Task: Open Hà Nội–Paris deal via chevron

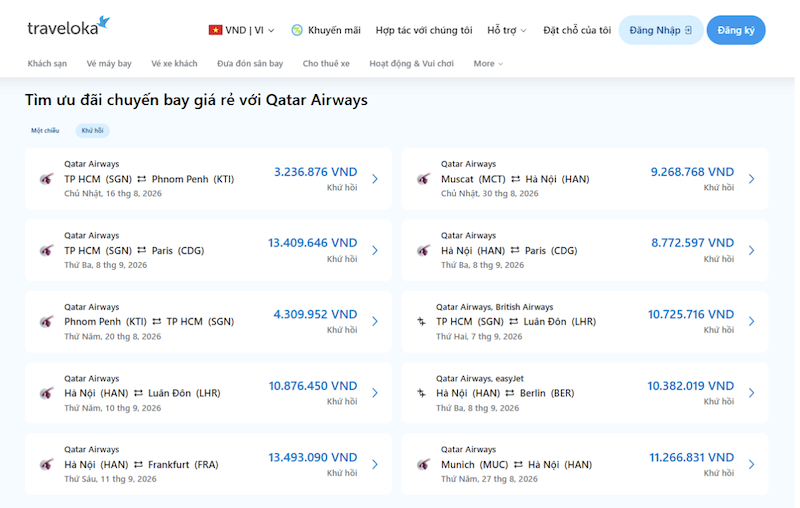Action: pyautogui.click(x=752, y=250)
